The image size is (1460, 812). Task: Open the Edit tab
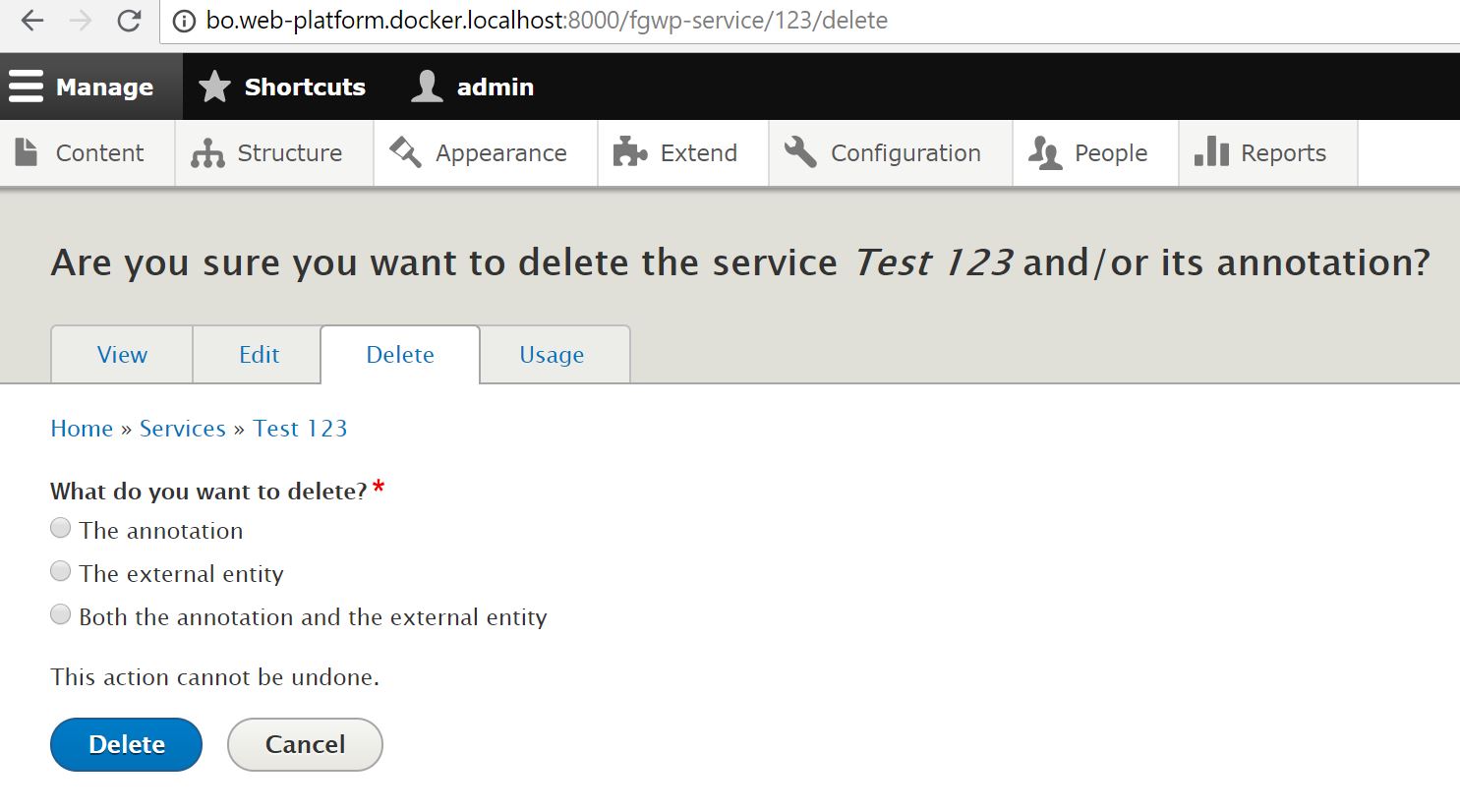pos(257,354)
